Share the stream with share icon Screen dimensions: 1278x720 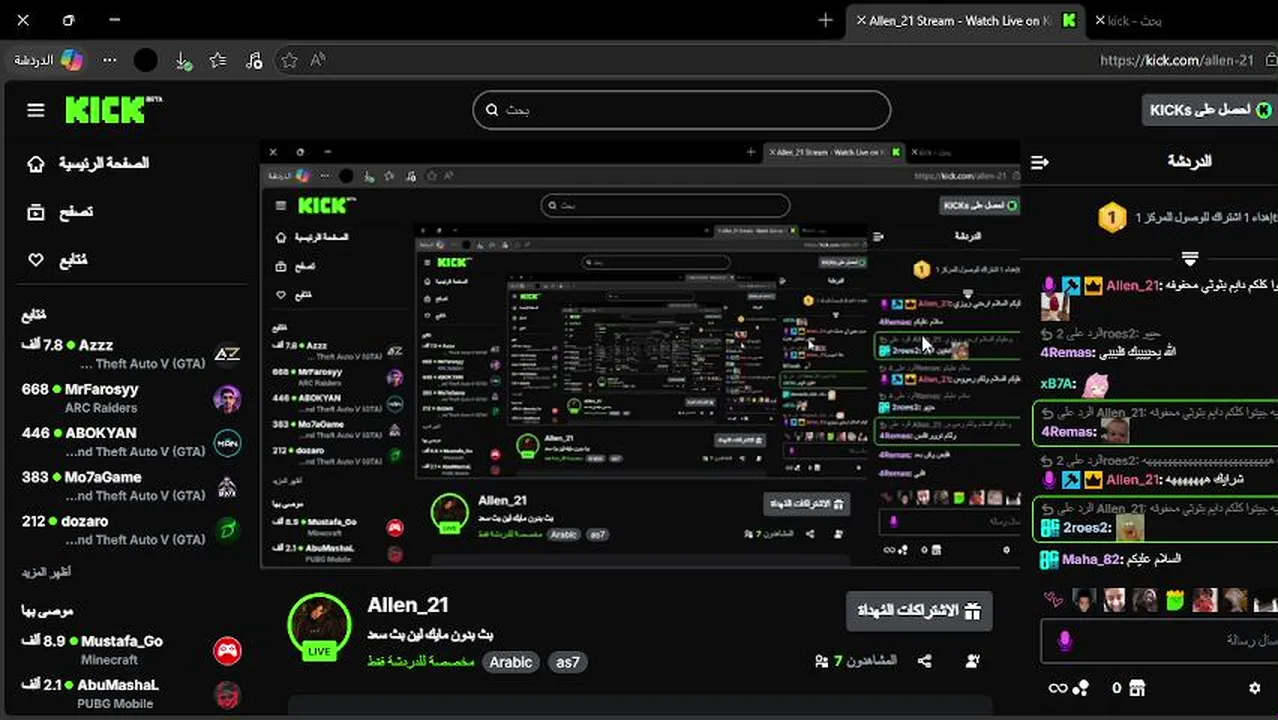(925, 661)
